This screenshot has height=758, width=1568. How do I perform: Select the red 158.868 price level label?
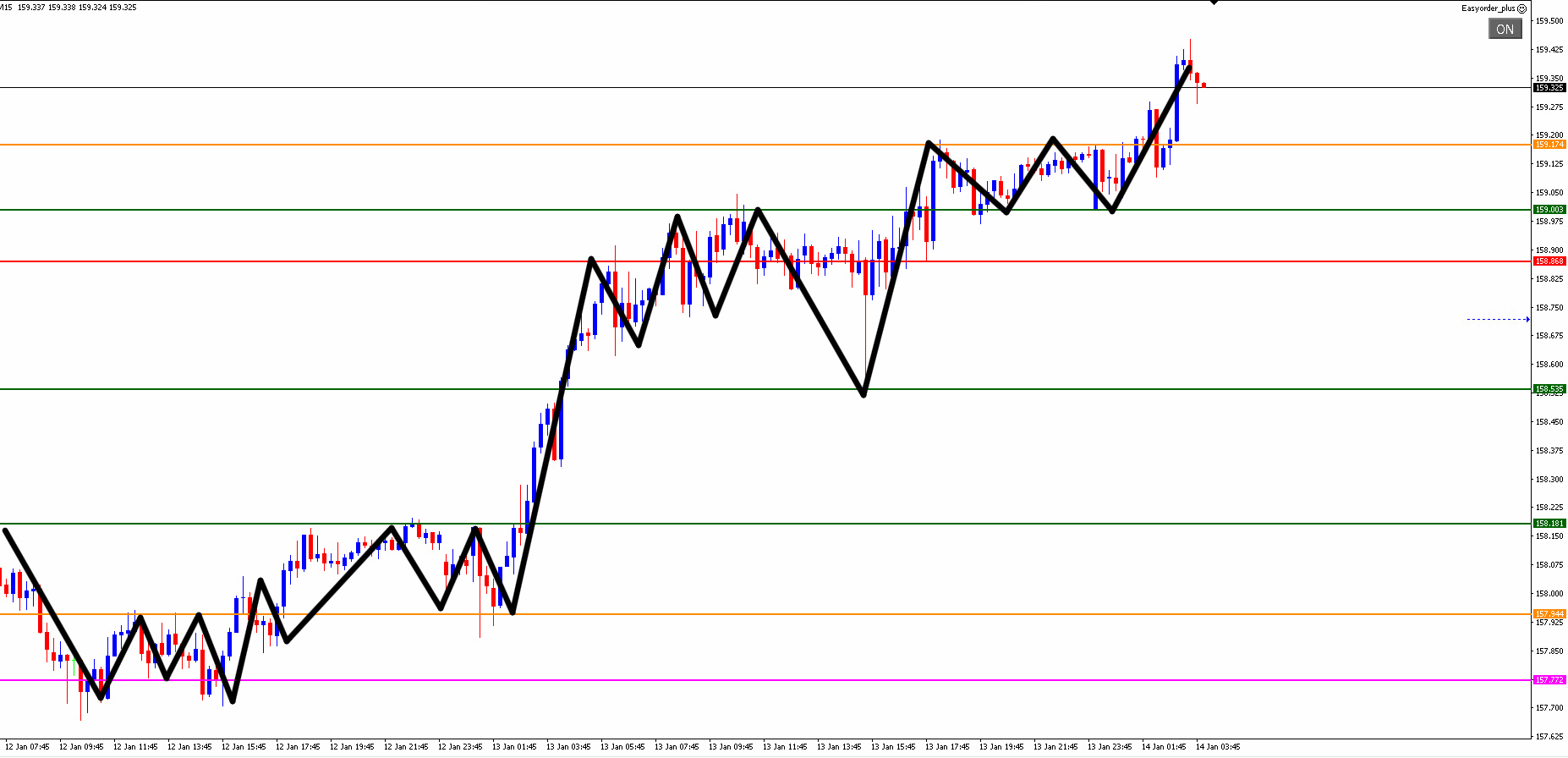1549,261
